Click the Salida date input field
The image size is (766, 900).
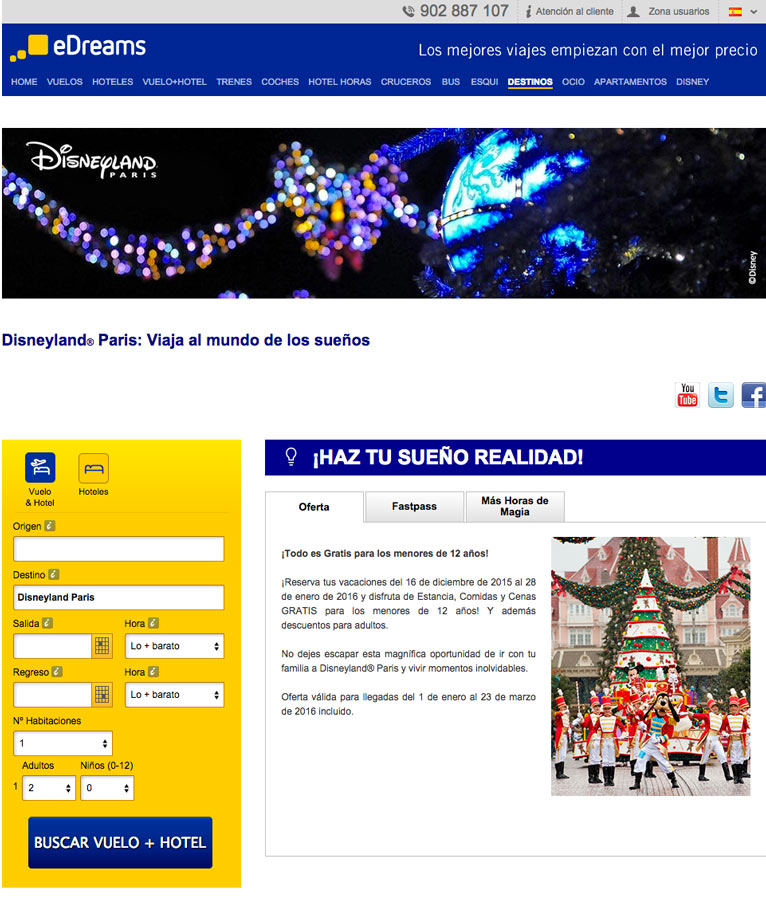53,646
